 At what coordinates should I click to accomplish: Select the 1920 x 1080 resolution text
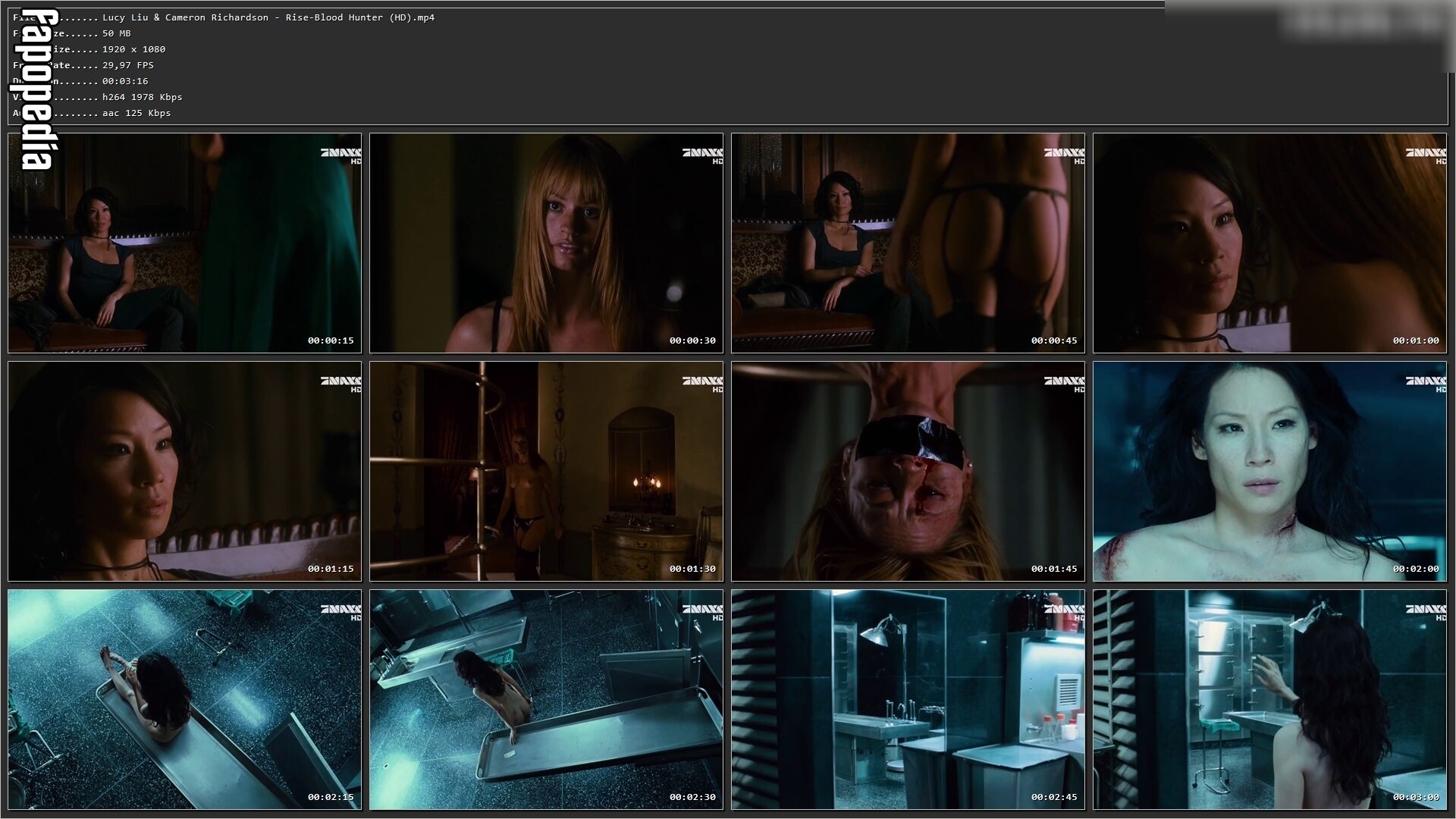tap(133, 49)
